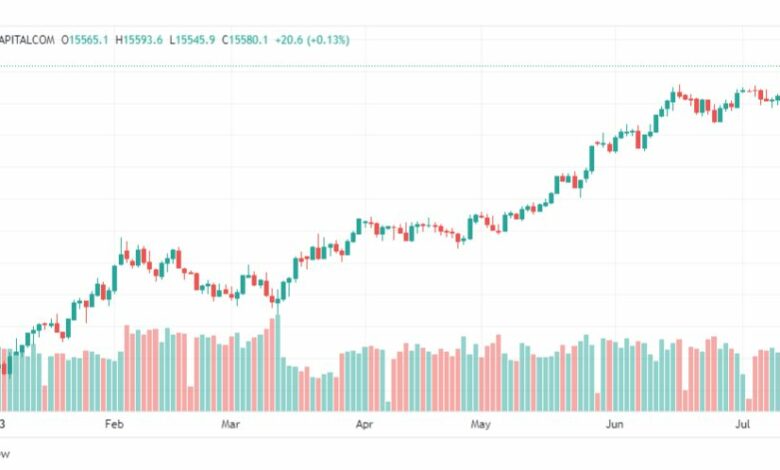This screenshot has width=780, height=470.
Task: Click the May label on time axis
Action: (482, 424)
